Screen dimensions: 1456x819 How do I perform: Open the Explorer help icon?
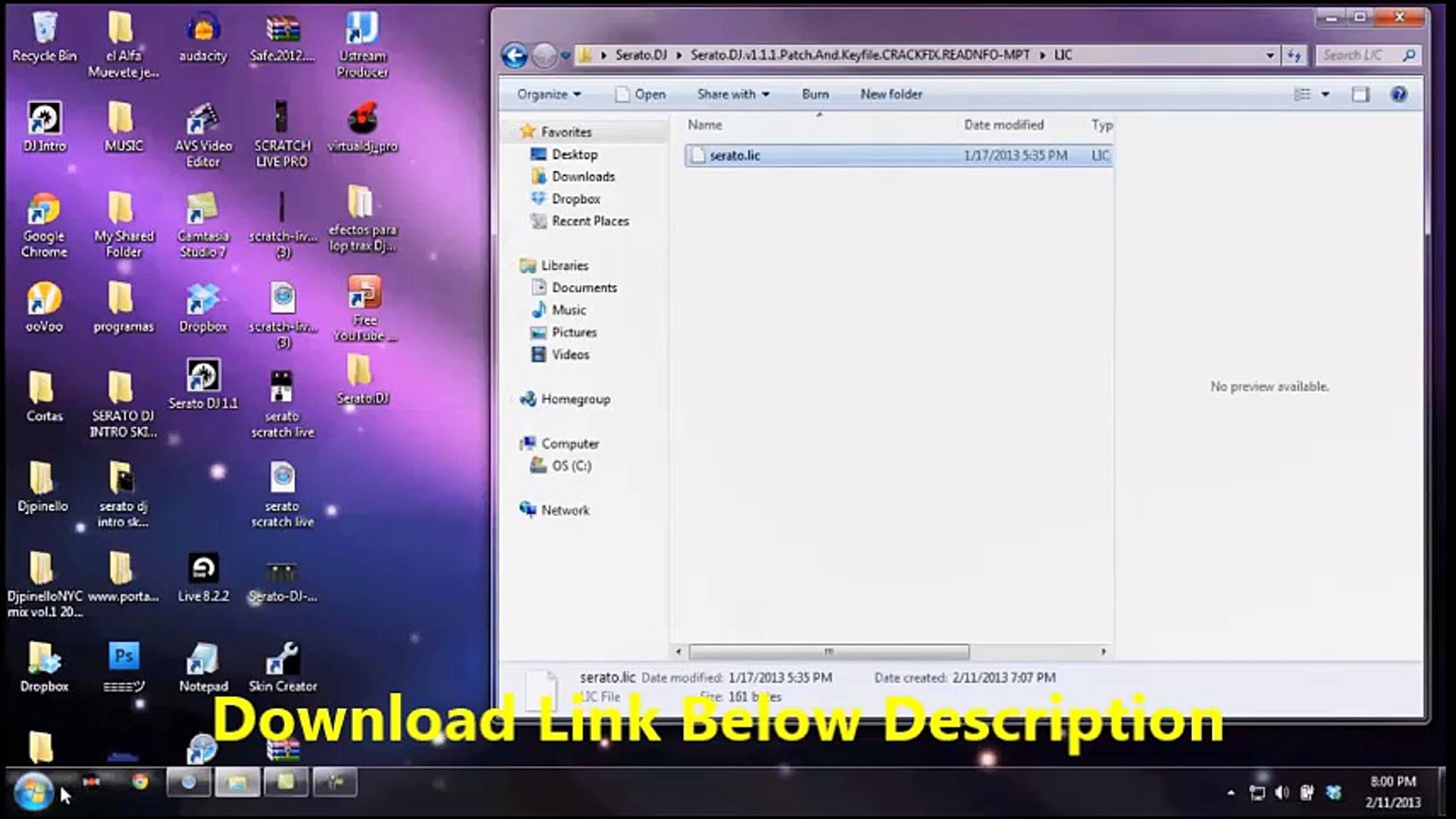pos(1398,94)
